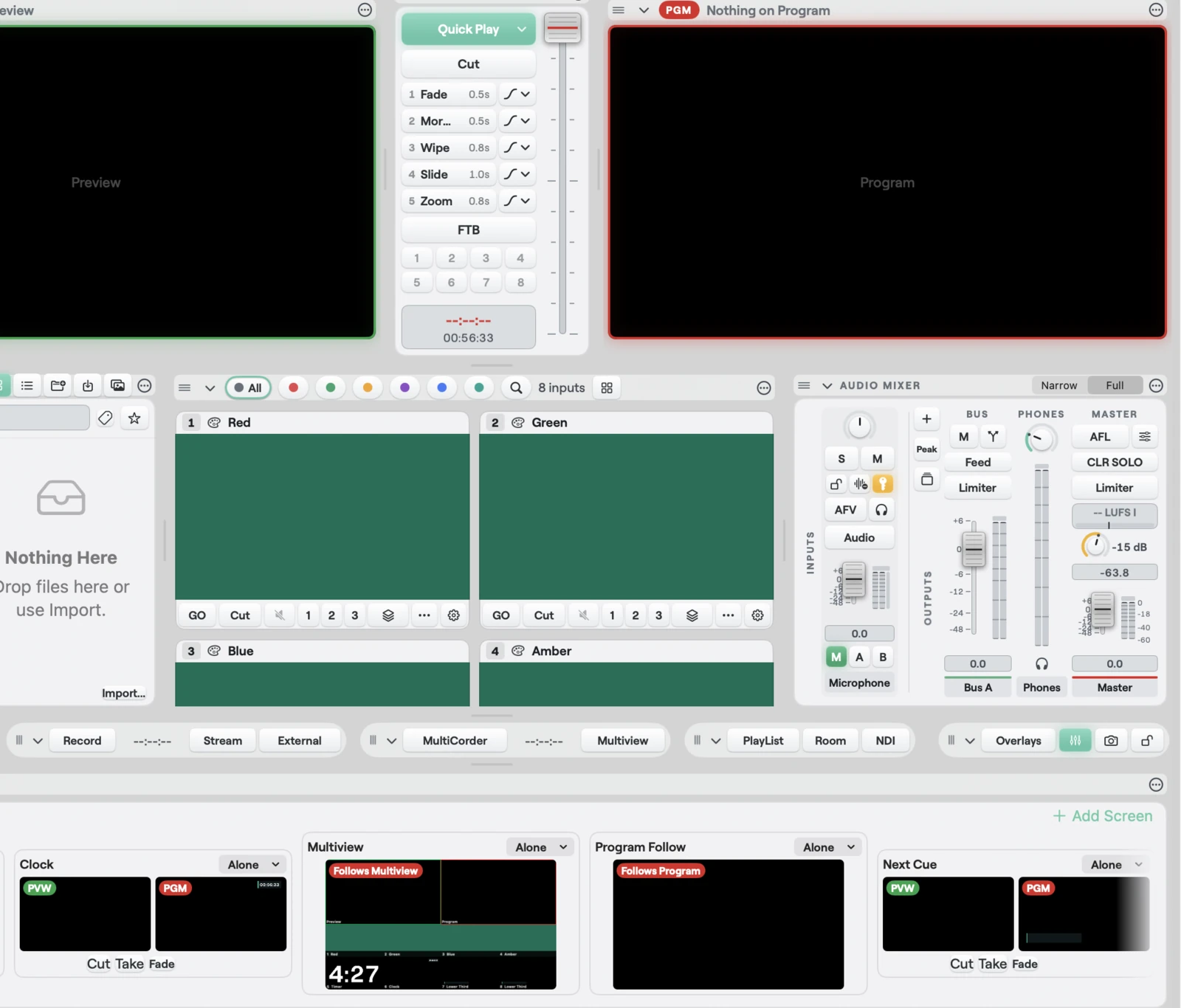Click the media browser star favorites icon
This screenshot has width=1181, height=1008.
click(x=134, y=418)
